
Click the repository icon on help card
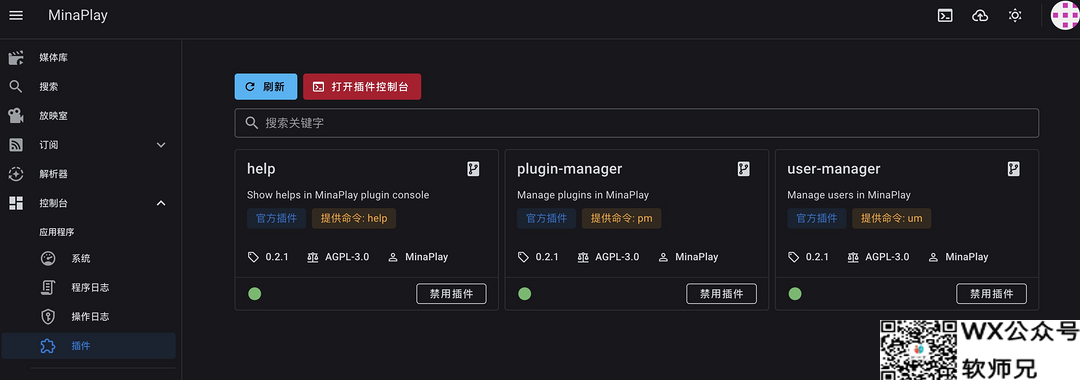point(473,169)
